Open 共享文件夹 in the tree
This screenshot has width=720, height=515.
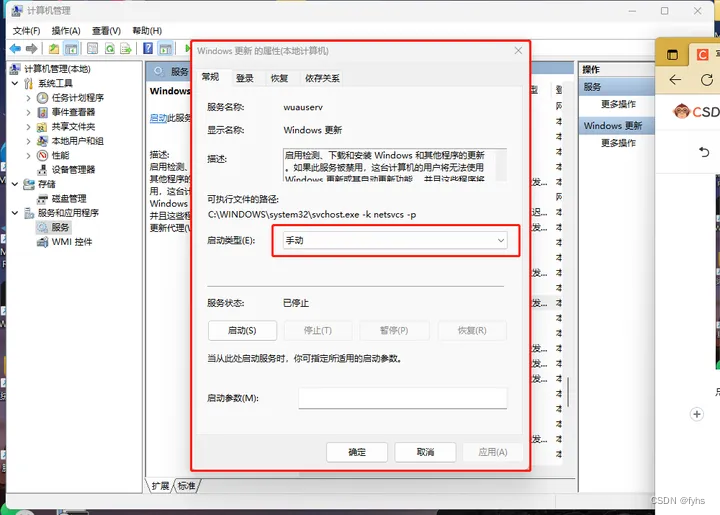point(73,126)
